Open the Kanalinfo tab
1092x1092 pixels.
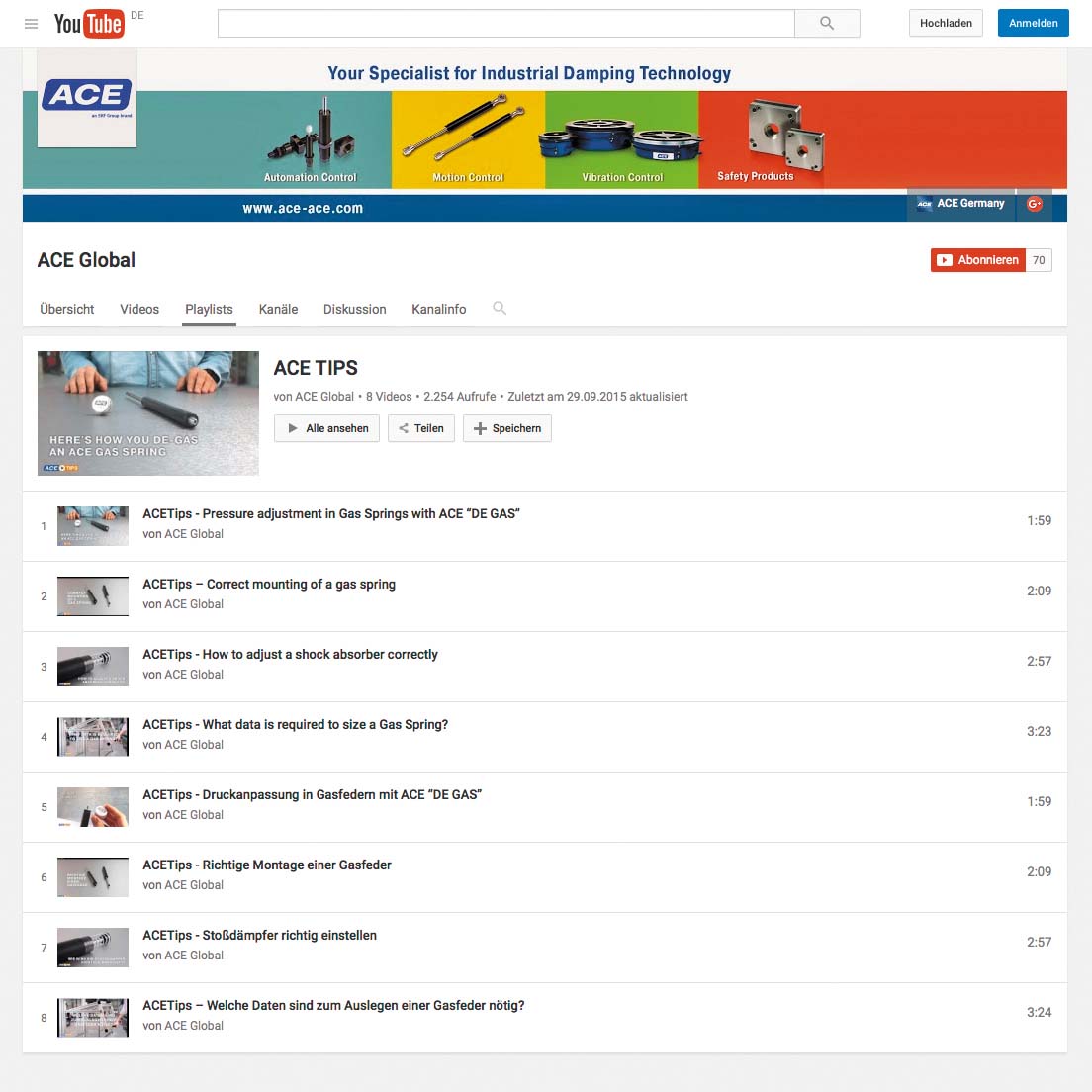(439, 309)
